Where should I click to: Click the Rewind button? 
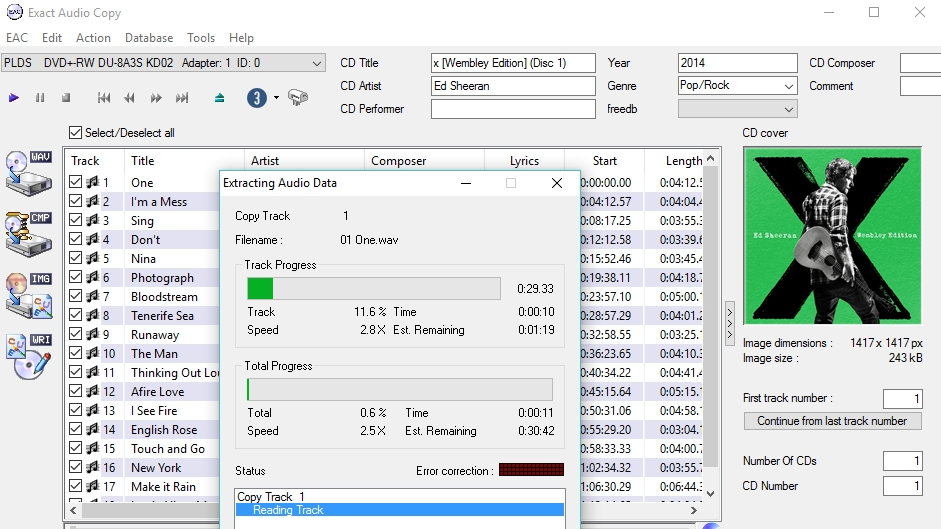pyautogui.click(x=129, y=98)
